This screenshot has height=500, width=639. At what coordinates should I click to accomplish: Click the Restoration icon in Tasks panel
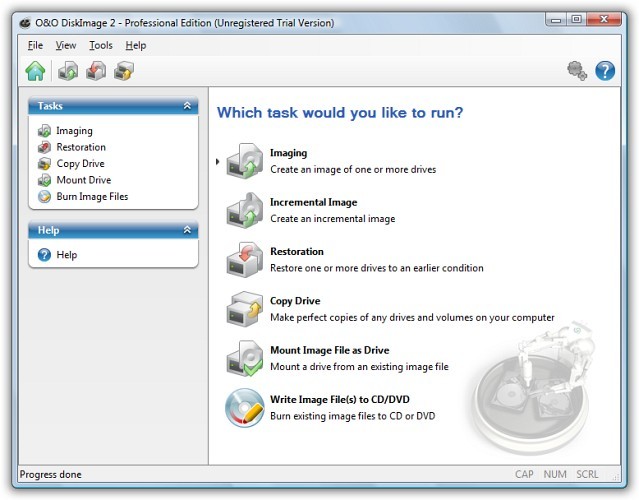[44, 147]
